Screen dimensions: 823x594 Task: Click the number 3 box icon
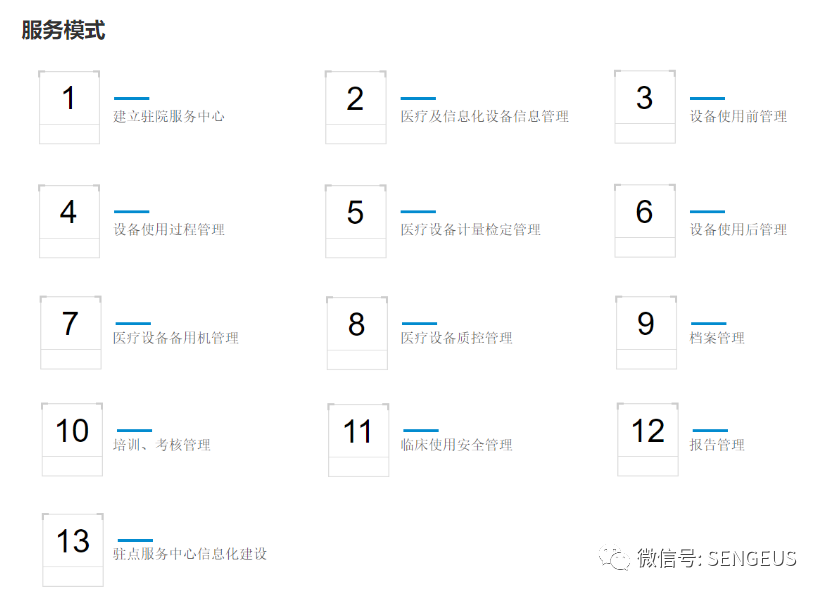point(645,107)
